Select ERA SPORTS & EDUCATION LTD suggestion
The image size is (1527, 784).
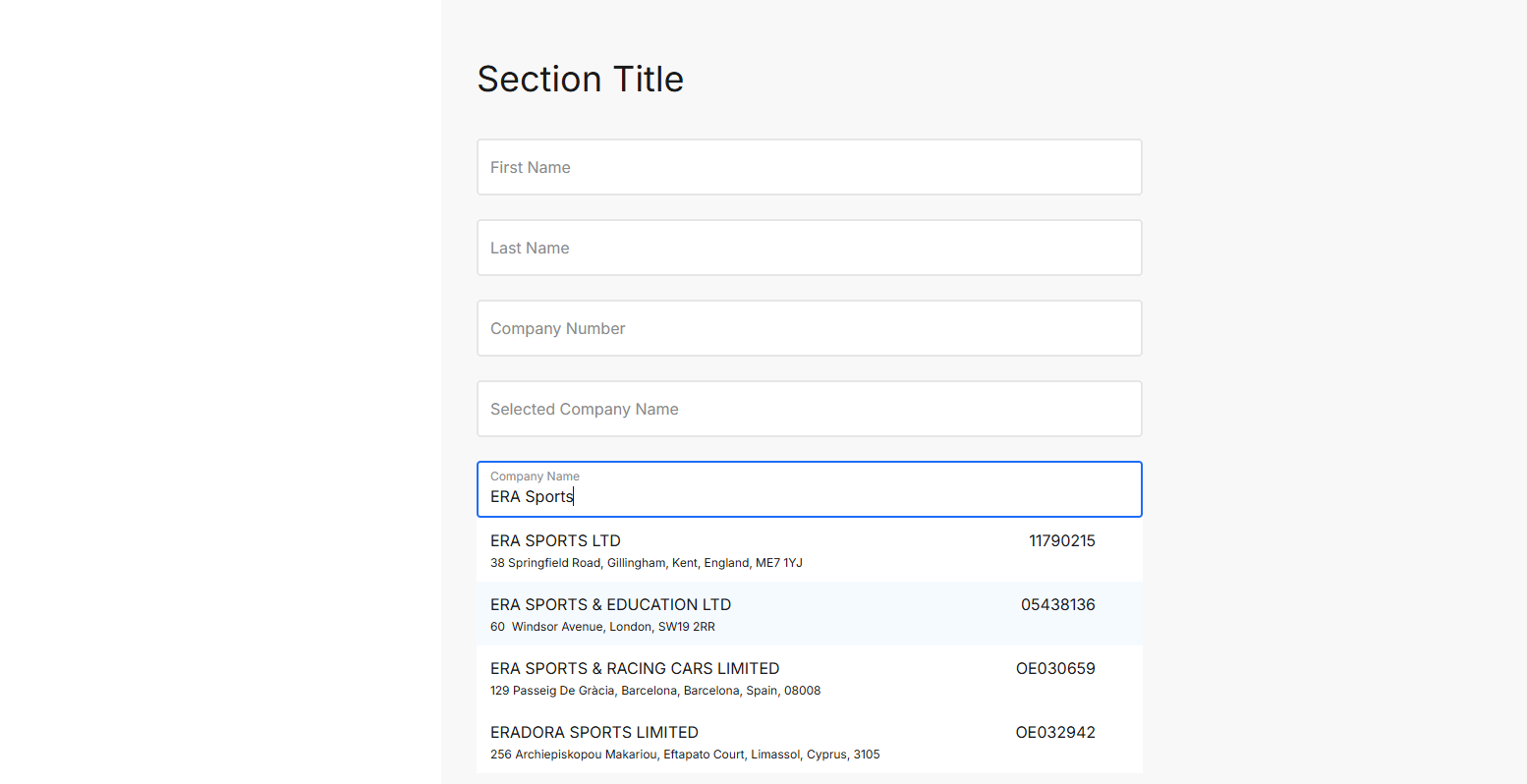coord(610,604)
